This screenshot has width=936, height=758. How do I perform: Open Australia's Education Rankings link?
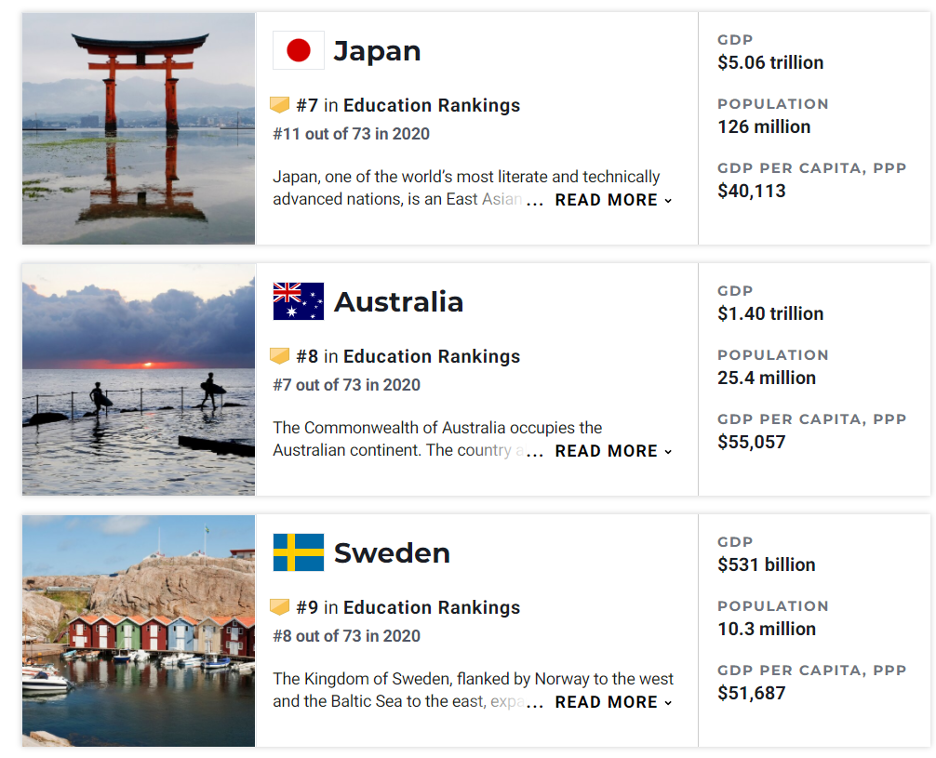pos(432,356)
